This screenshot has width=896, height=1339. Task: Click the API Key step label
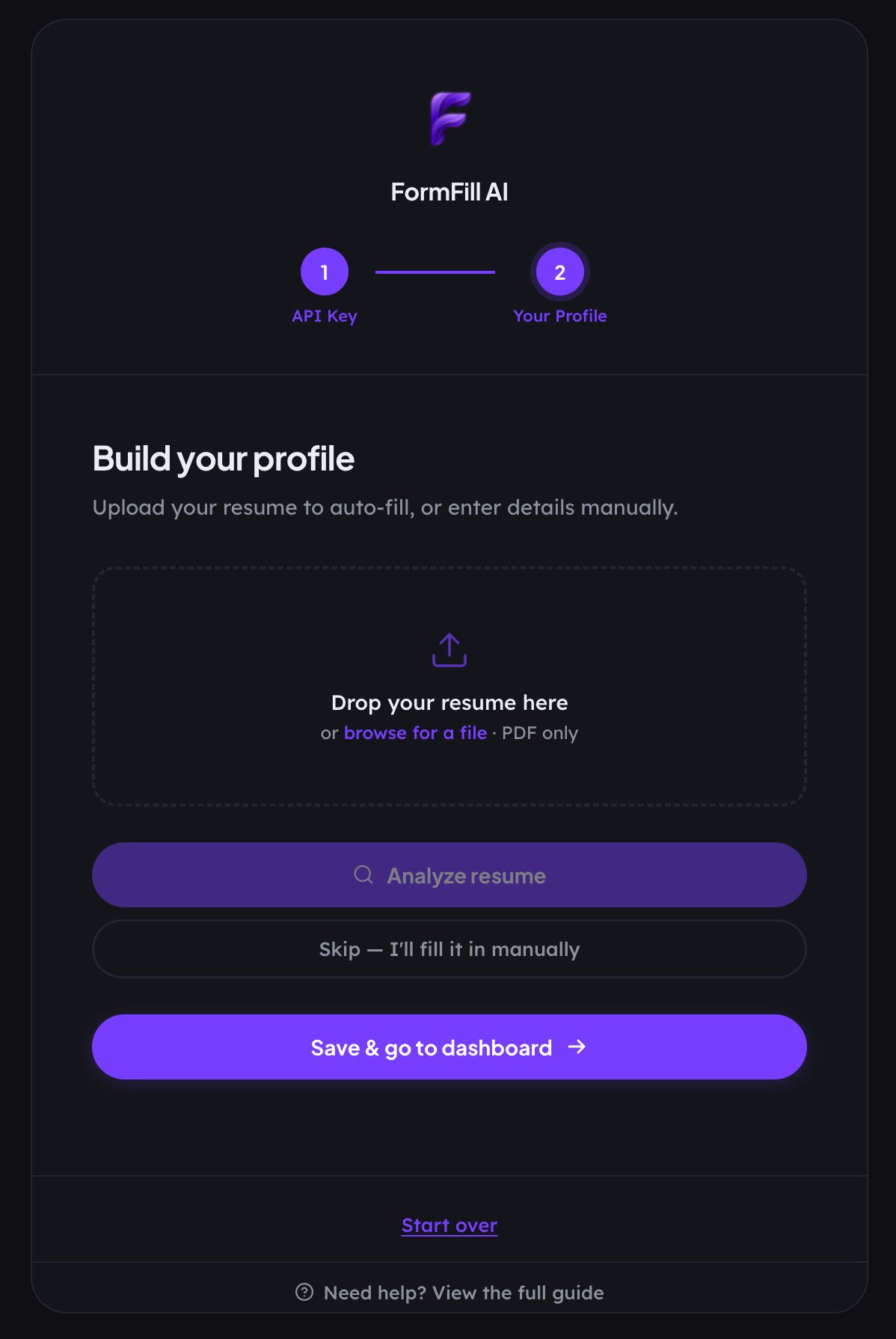[x=325, y=316]
